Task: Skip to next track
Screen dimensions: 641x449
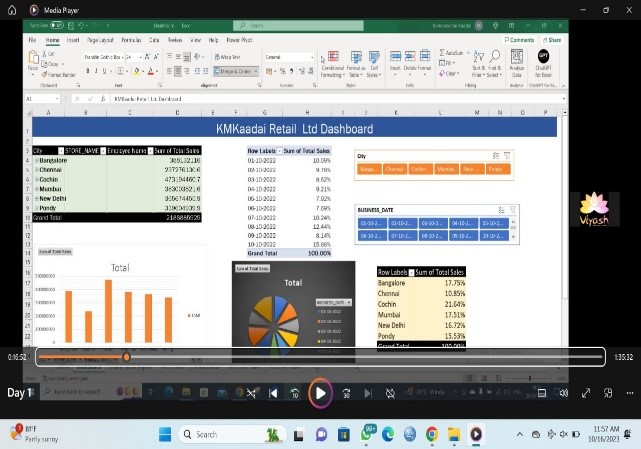Action: (368, 393)
